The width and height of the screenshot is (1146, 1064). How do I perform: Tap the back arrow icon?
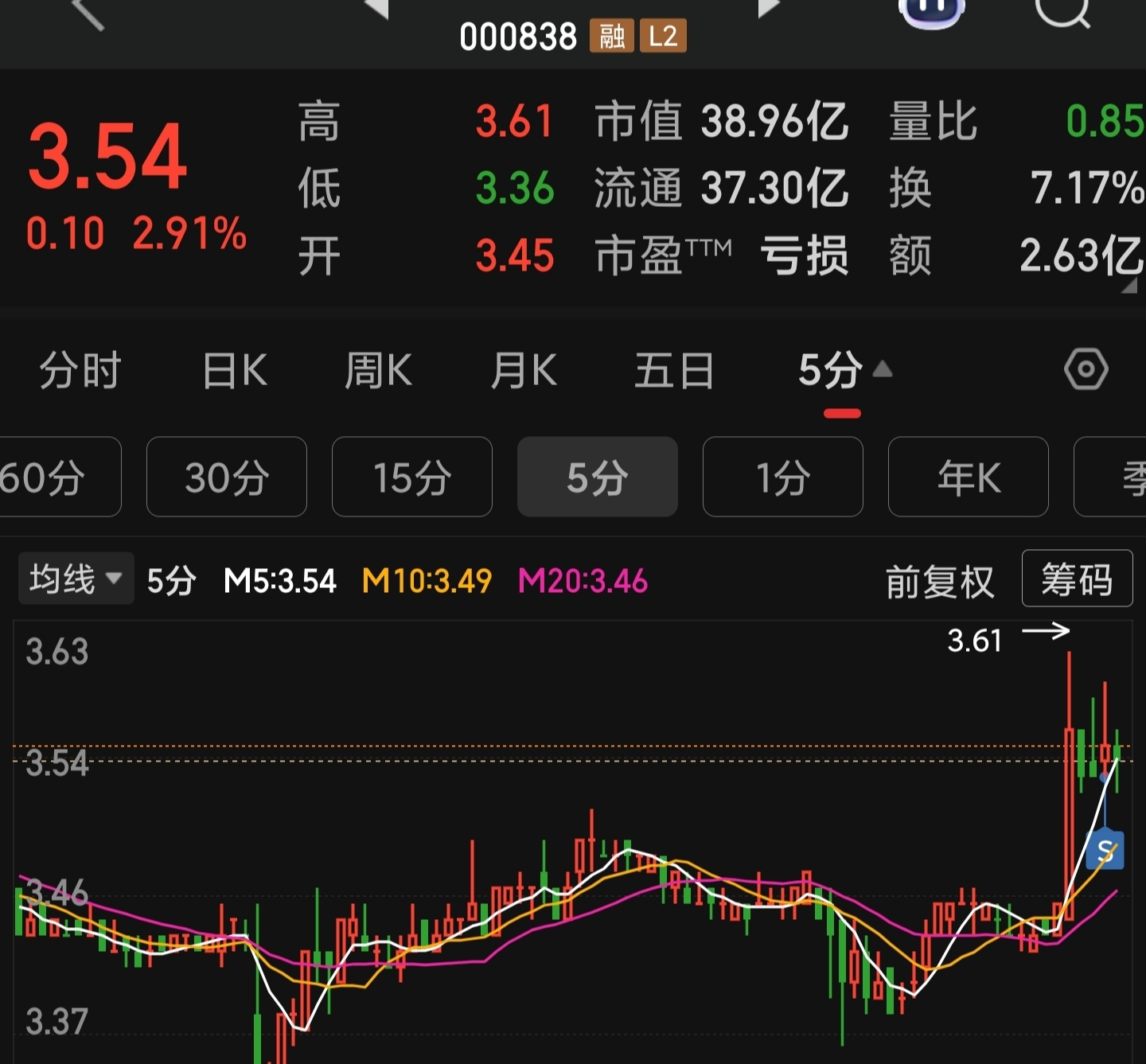point(88,14)
